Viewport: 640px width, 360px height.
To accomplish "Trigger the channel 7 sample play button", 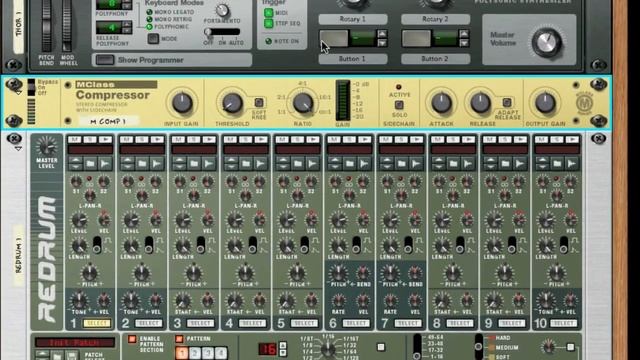I will tap(416, 140).
